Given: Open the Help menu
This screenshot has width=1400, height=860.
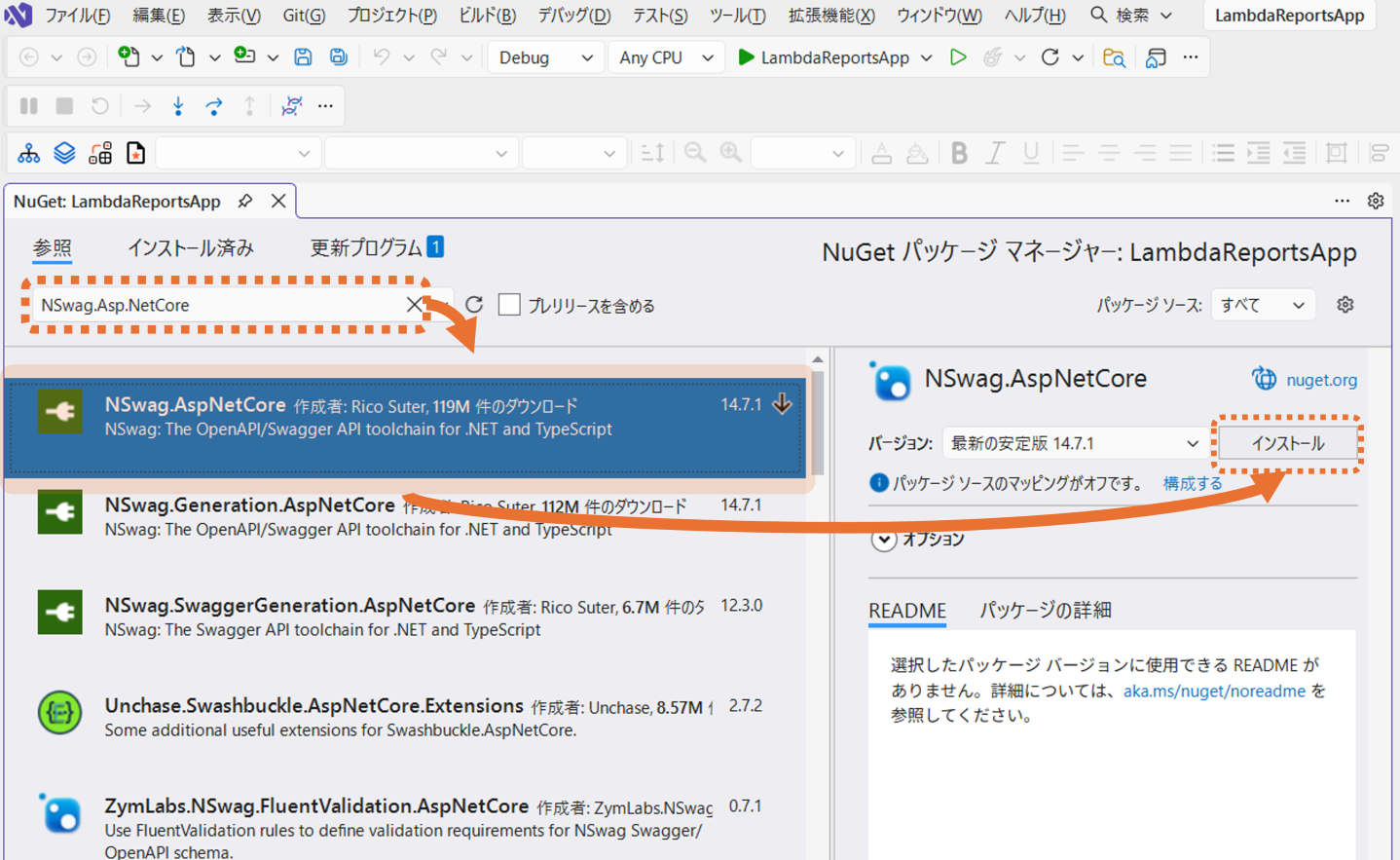Looking at the screenshot, I should click(x=1035, y=16).
